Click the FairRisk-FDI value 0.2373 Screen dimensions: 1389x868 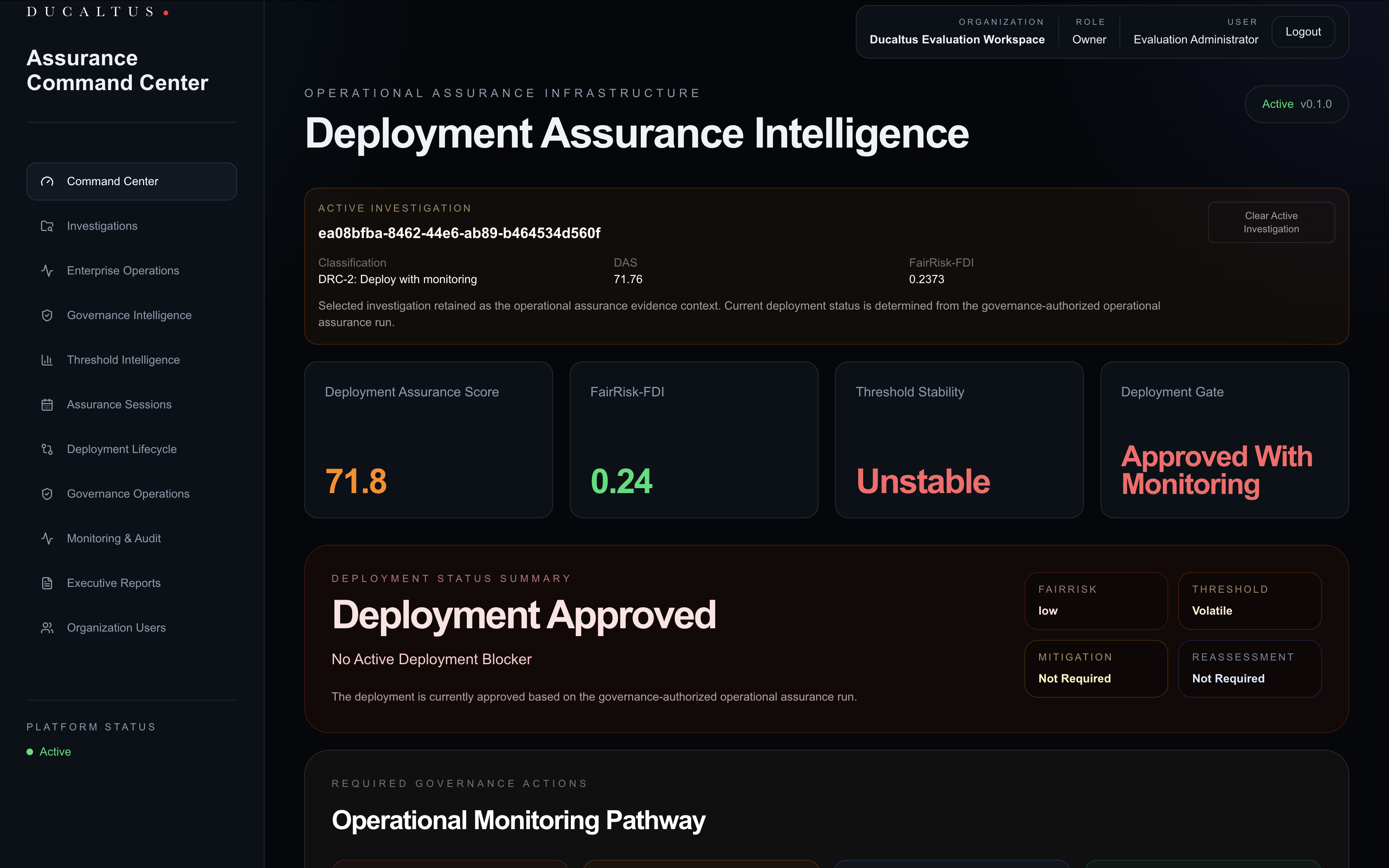[x=926, y=279]
